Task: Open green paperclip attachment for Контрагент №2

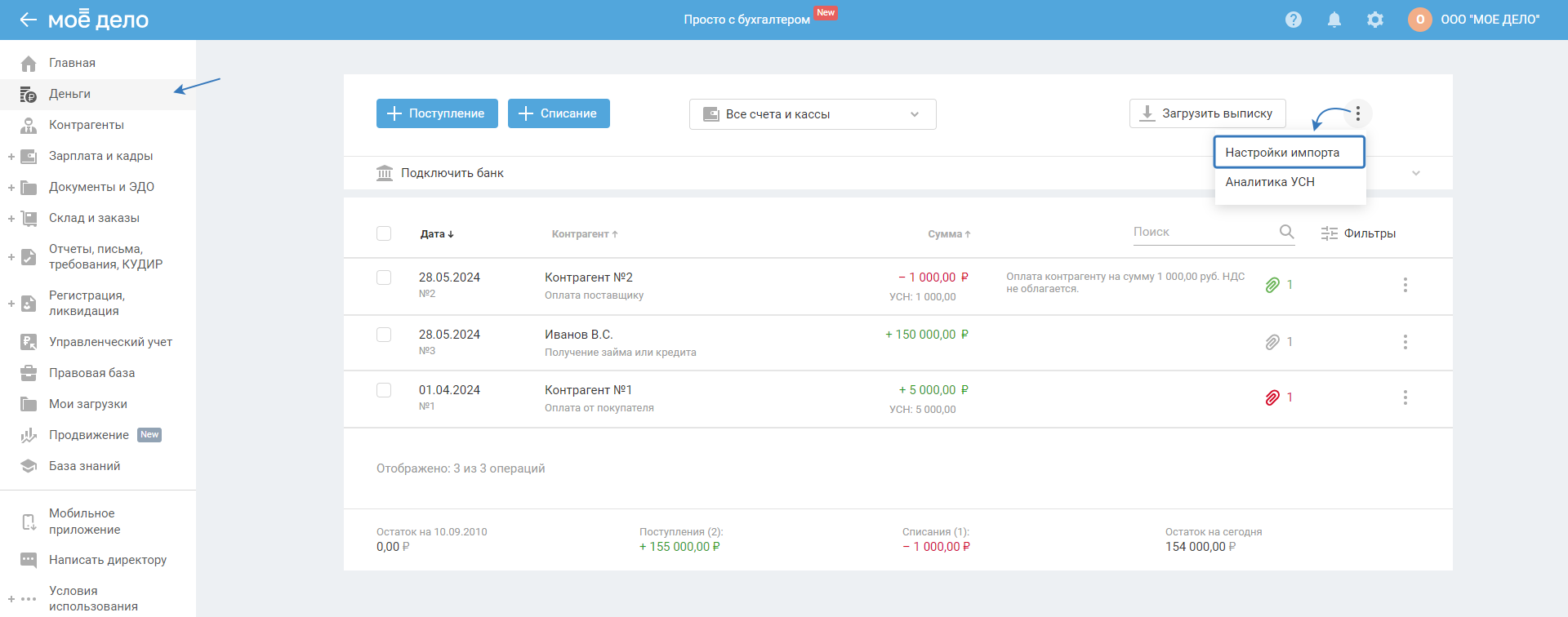Action: pos(1272,285)
